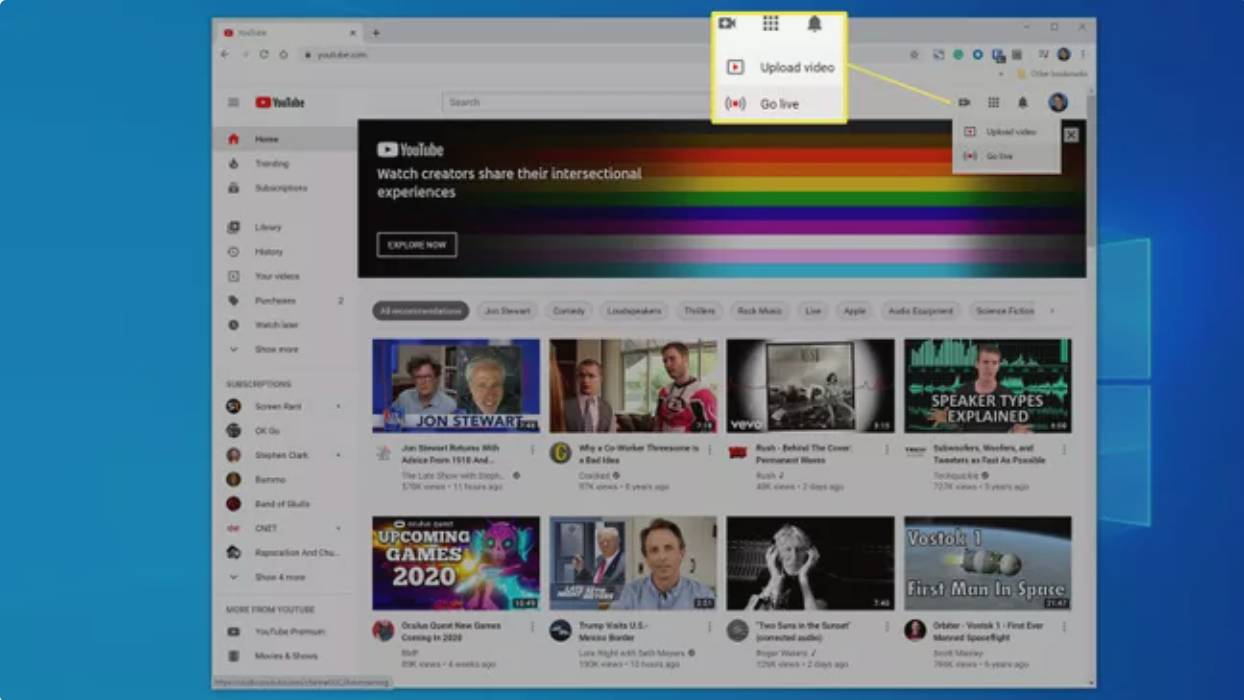Dismiss the rainbow banner with the X

click(x=1071, y=135)
